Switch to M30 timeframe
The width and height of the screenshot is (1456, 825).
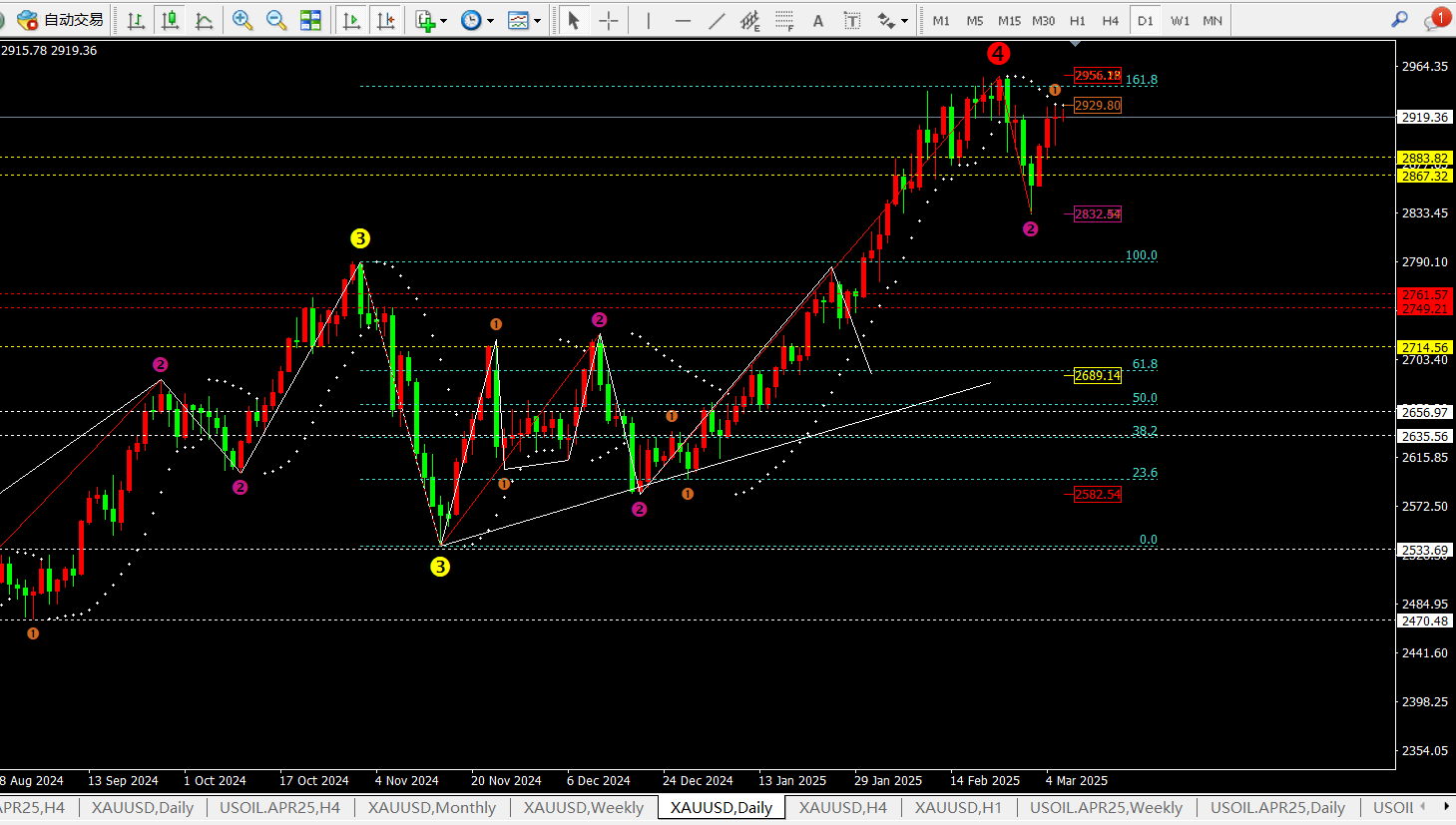coord(1043,20)
